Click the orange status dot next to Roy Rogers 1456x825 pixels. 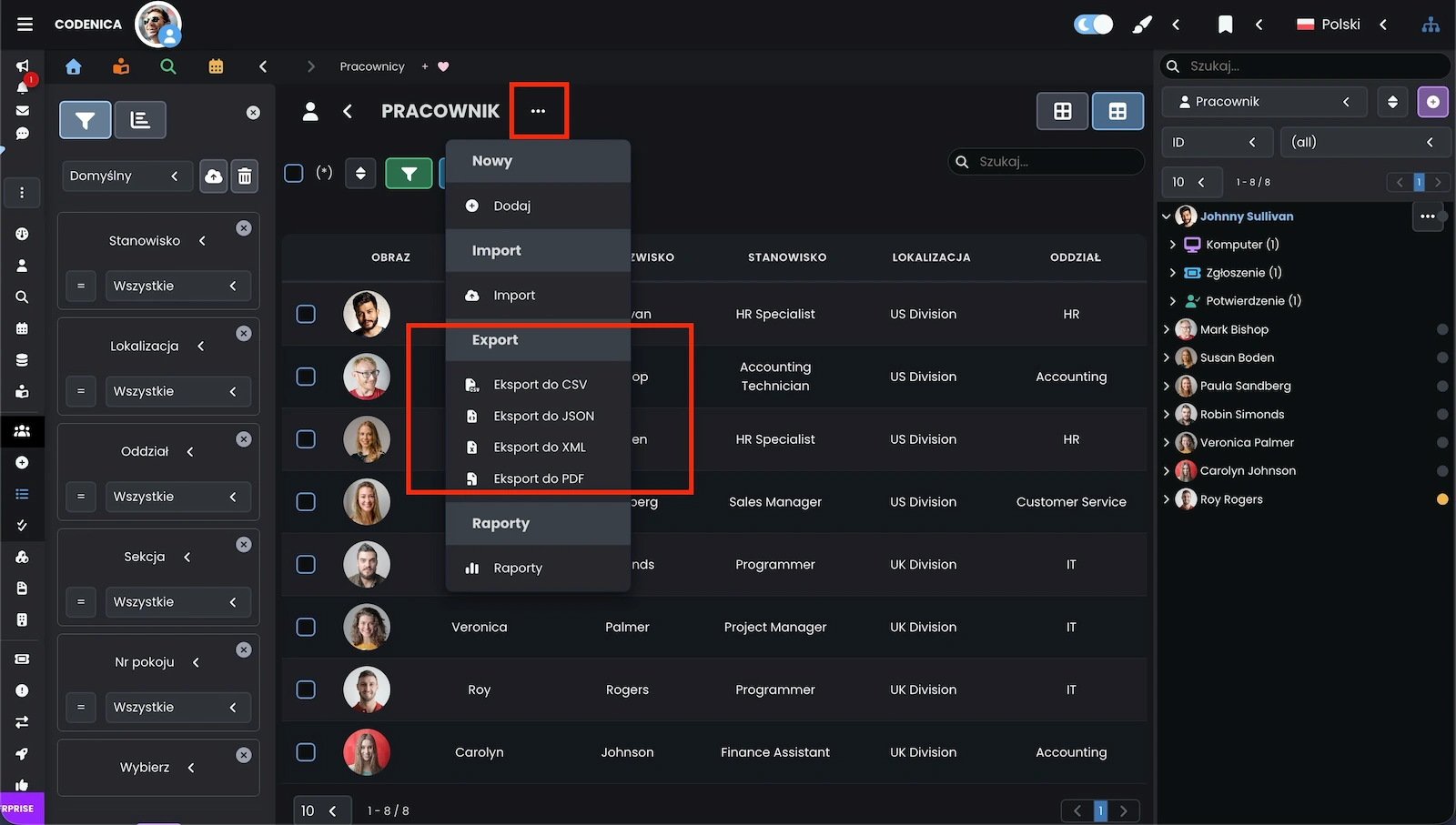(x=1441, y=499)
